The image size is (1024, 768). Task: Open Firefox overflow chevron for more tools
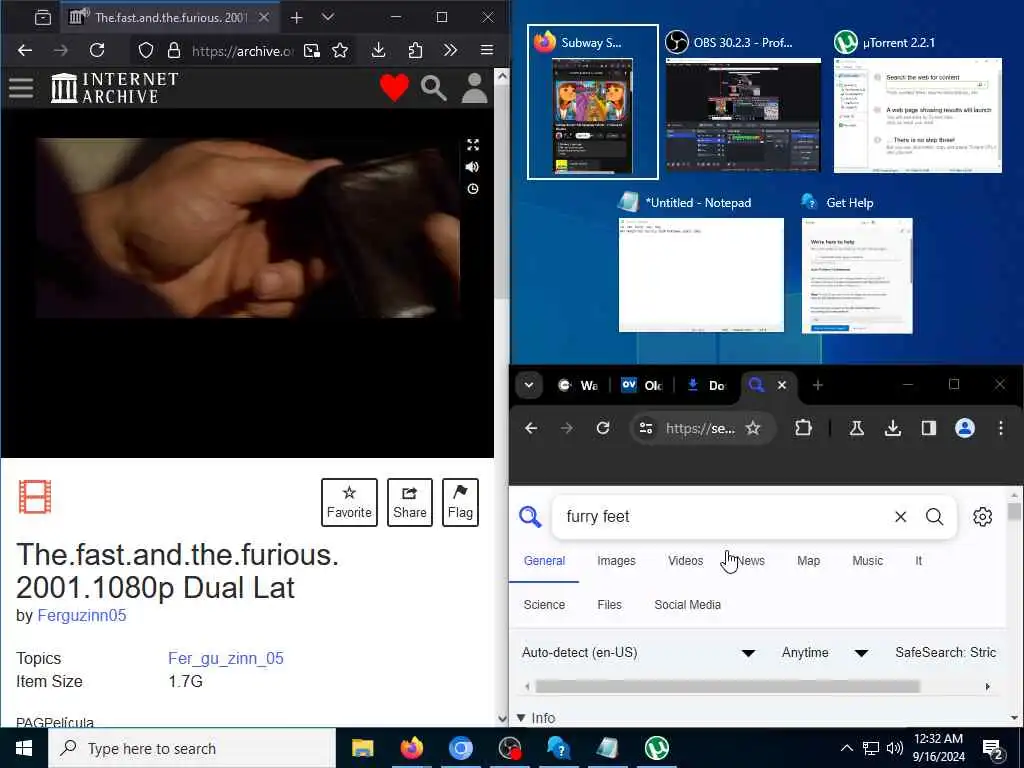tap(450, 50)
